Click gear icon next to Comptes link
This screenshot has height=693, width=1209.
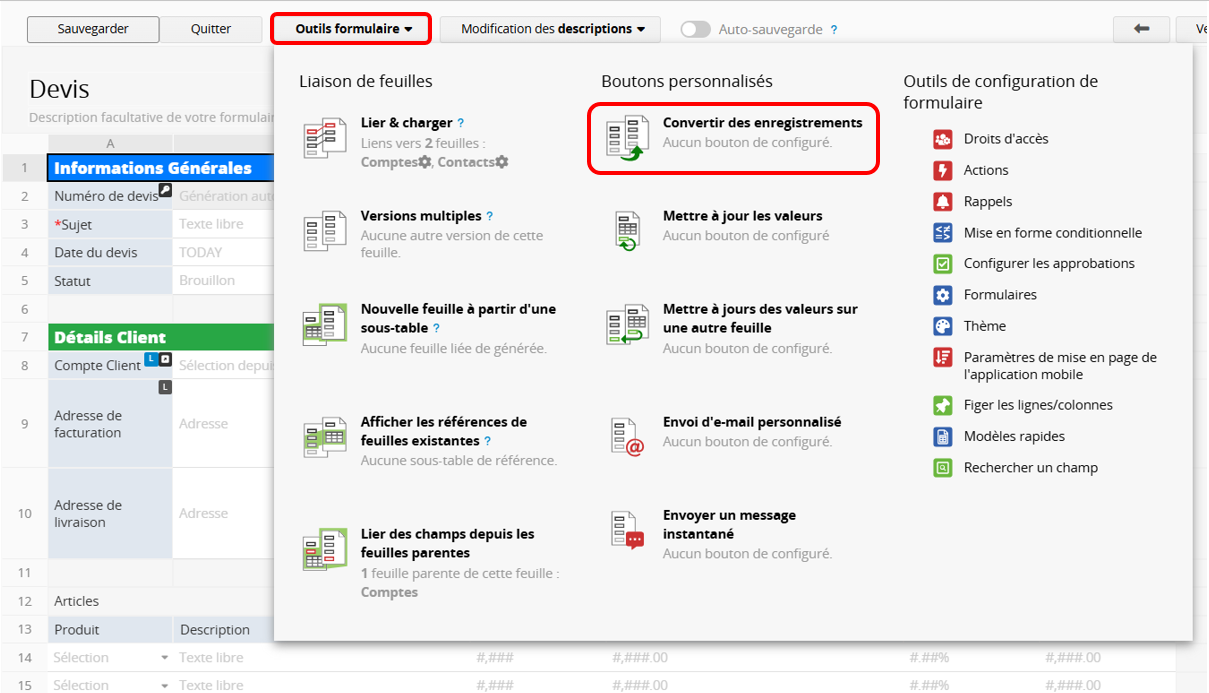pos(425,162)
